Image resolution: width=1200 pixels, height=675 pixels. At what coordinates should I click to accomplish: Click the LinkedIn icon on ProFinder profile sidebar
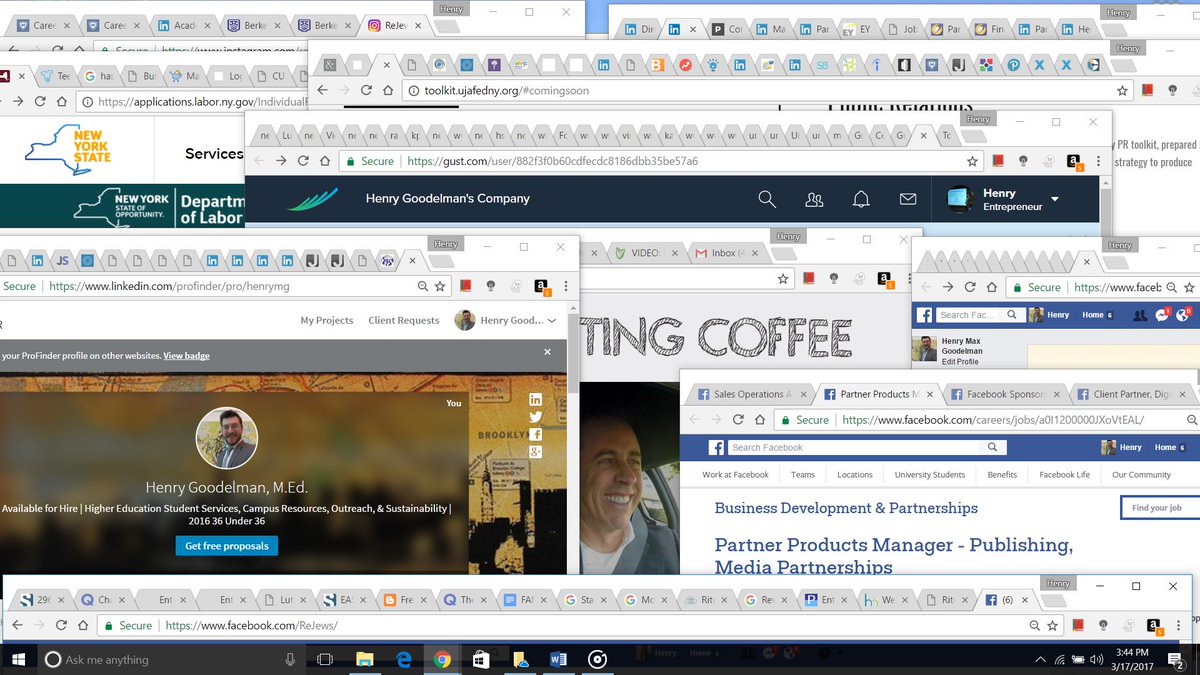tap(536, 400)
